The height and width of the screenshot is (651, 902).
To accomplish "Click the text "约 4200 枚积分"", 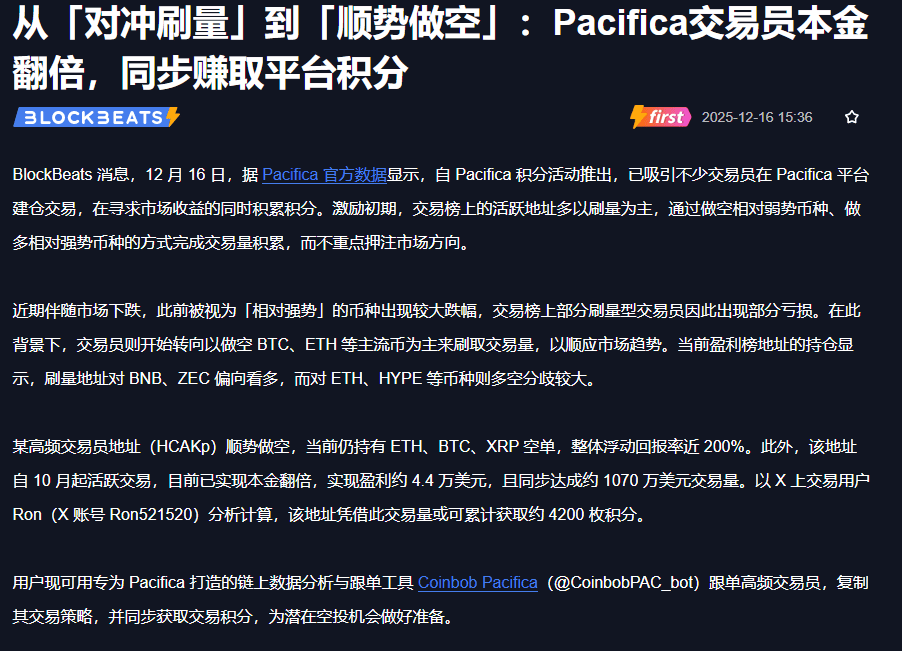I will (583, 515).
